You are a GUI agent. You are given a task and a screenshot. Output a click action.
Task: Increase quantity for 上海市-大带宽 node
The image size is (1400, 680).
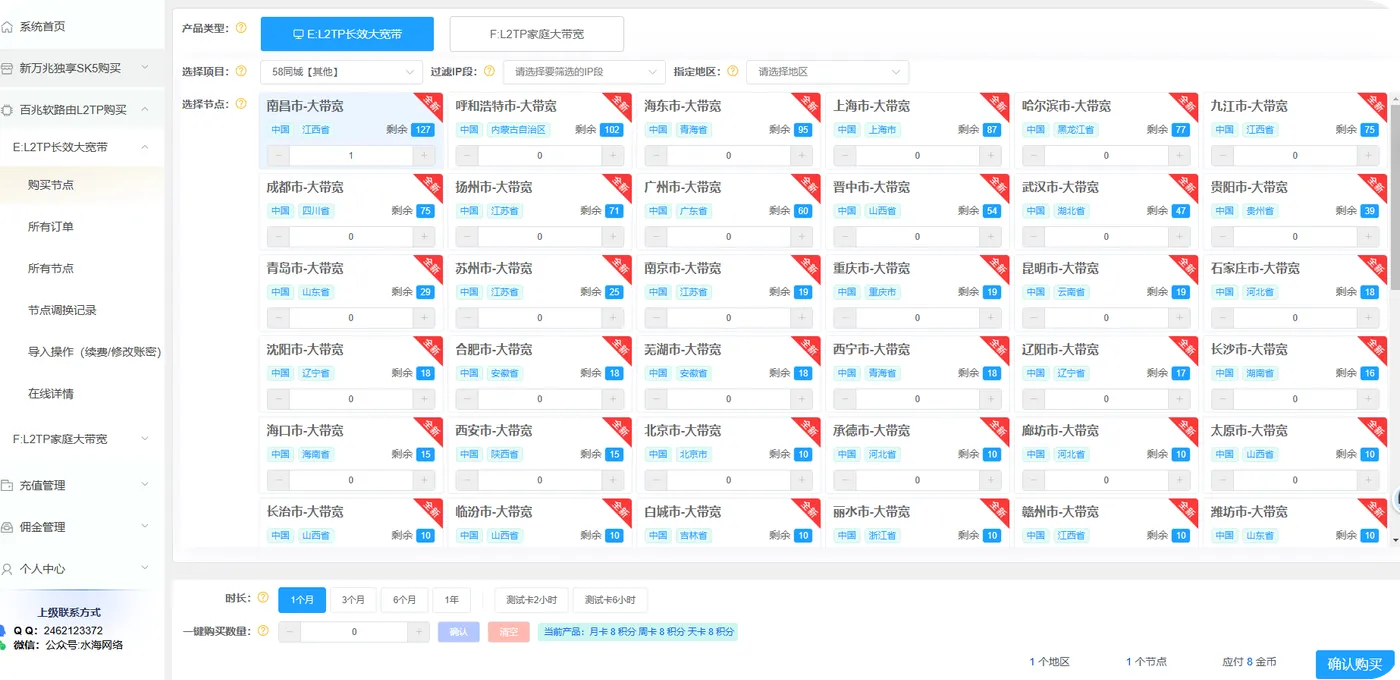991,156
